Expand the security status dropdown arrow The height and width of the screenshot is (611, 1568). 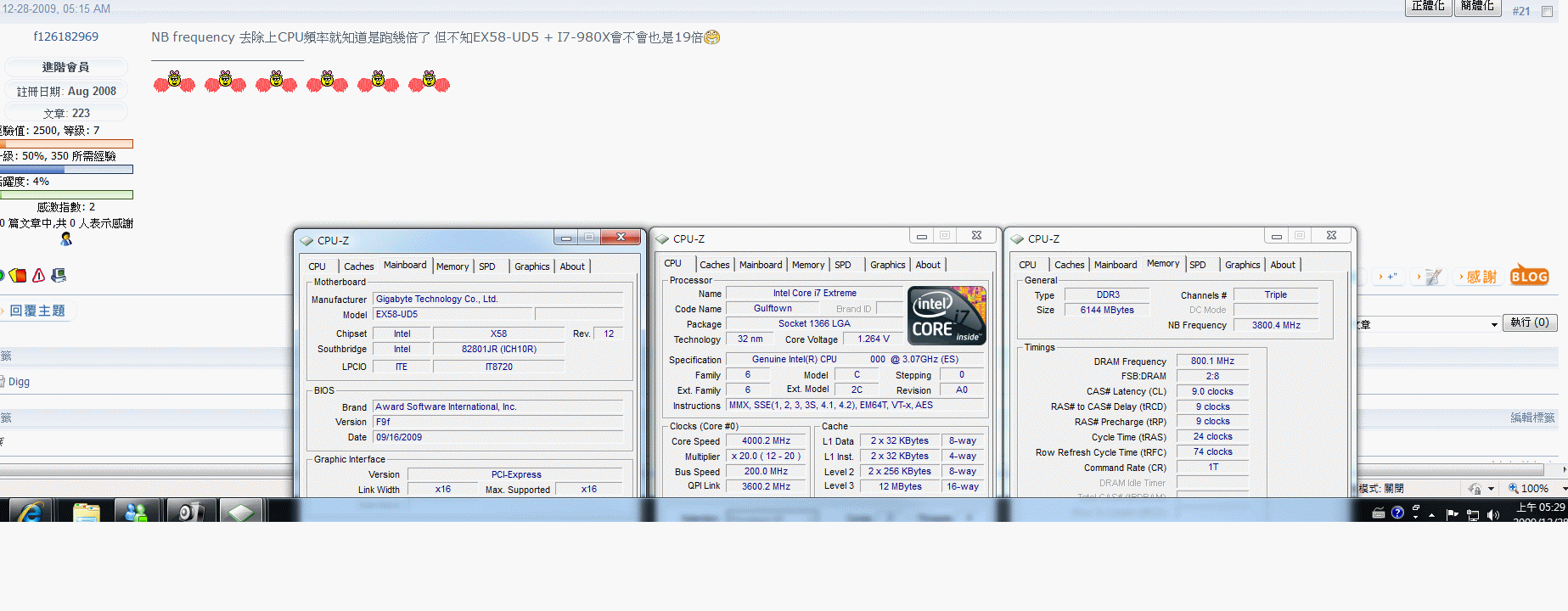click(x=1491, y=490)
